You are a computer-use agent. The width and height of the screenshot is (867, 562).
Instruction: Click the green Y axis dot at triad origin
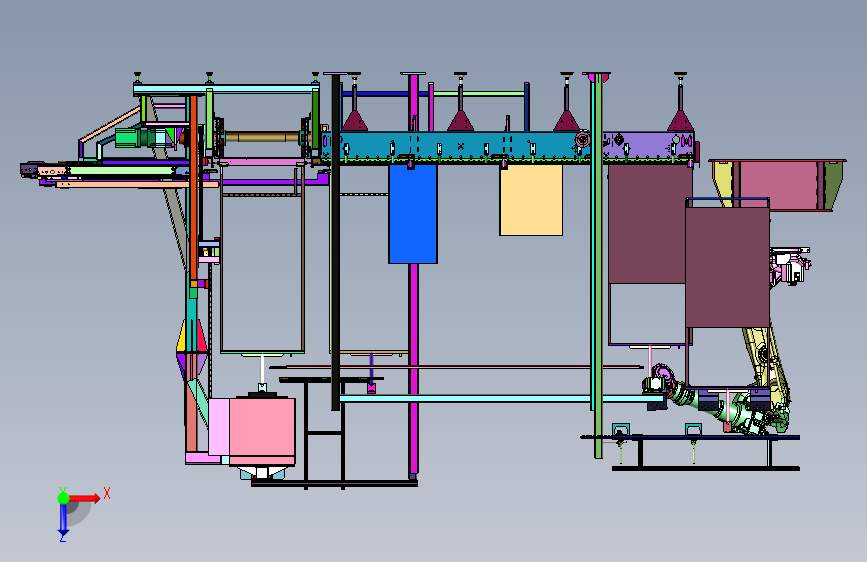[64, 498]
